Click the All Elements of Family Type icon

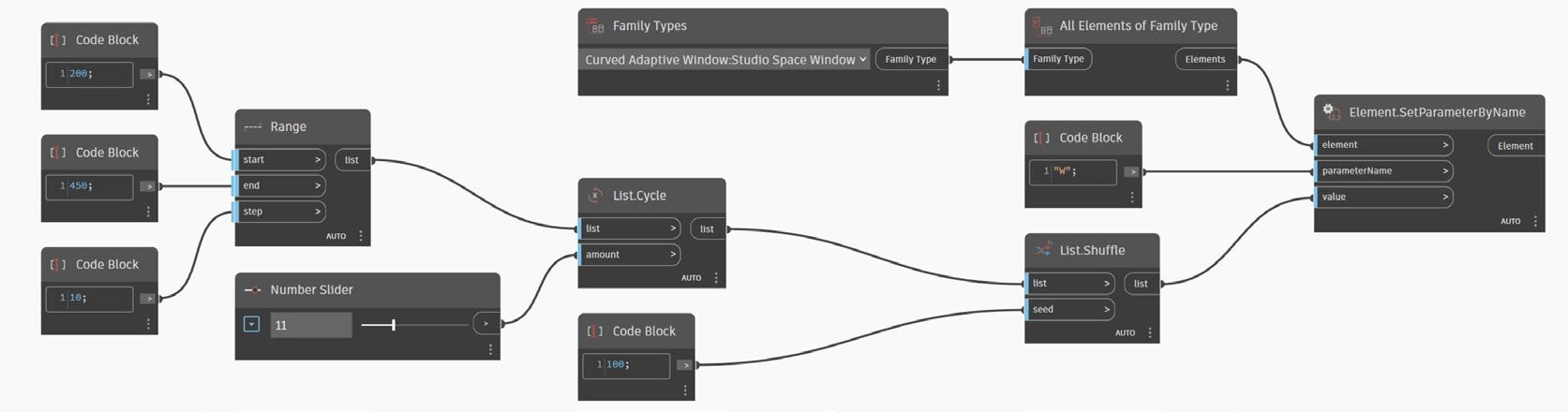pyautogui.click(x=1039, y=26)
